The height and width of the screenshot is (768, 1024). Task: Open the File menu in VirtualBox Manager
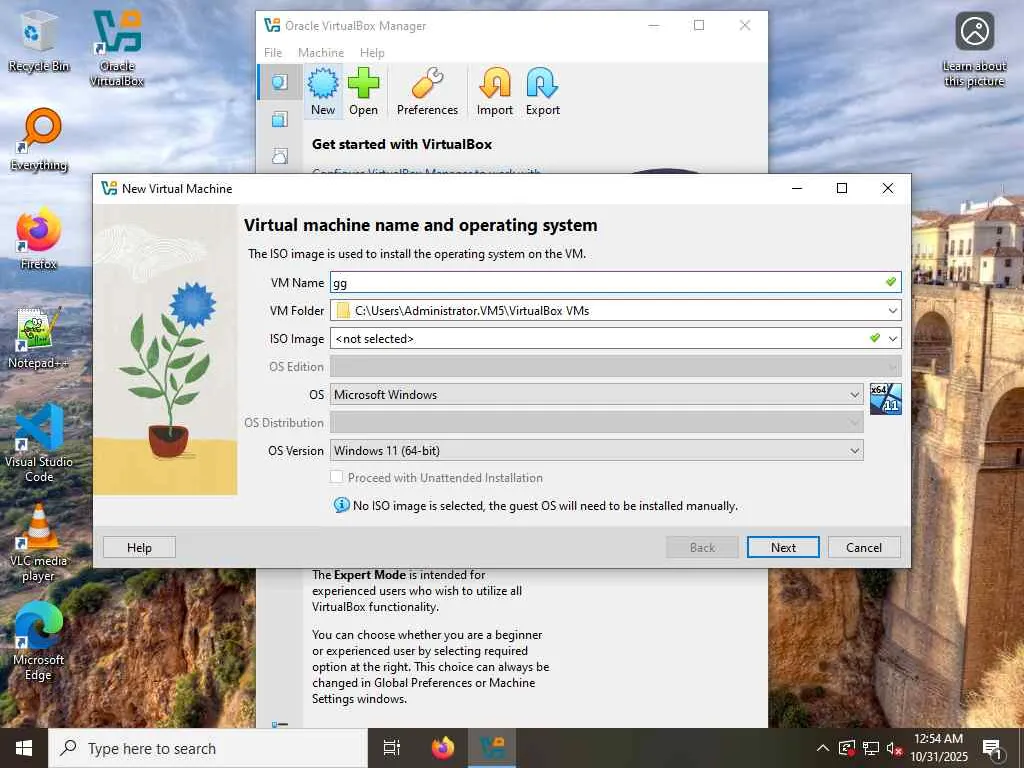click(x=273, y=53)
